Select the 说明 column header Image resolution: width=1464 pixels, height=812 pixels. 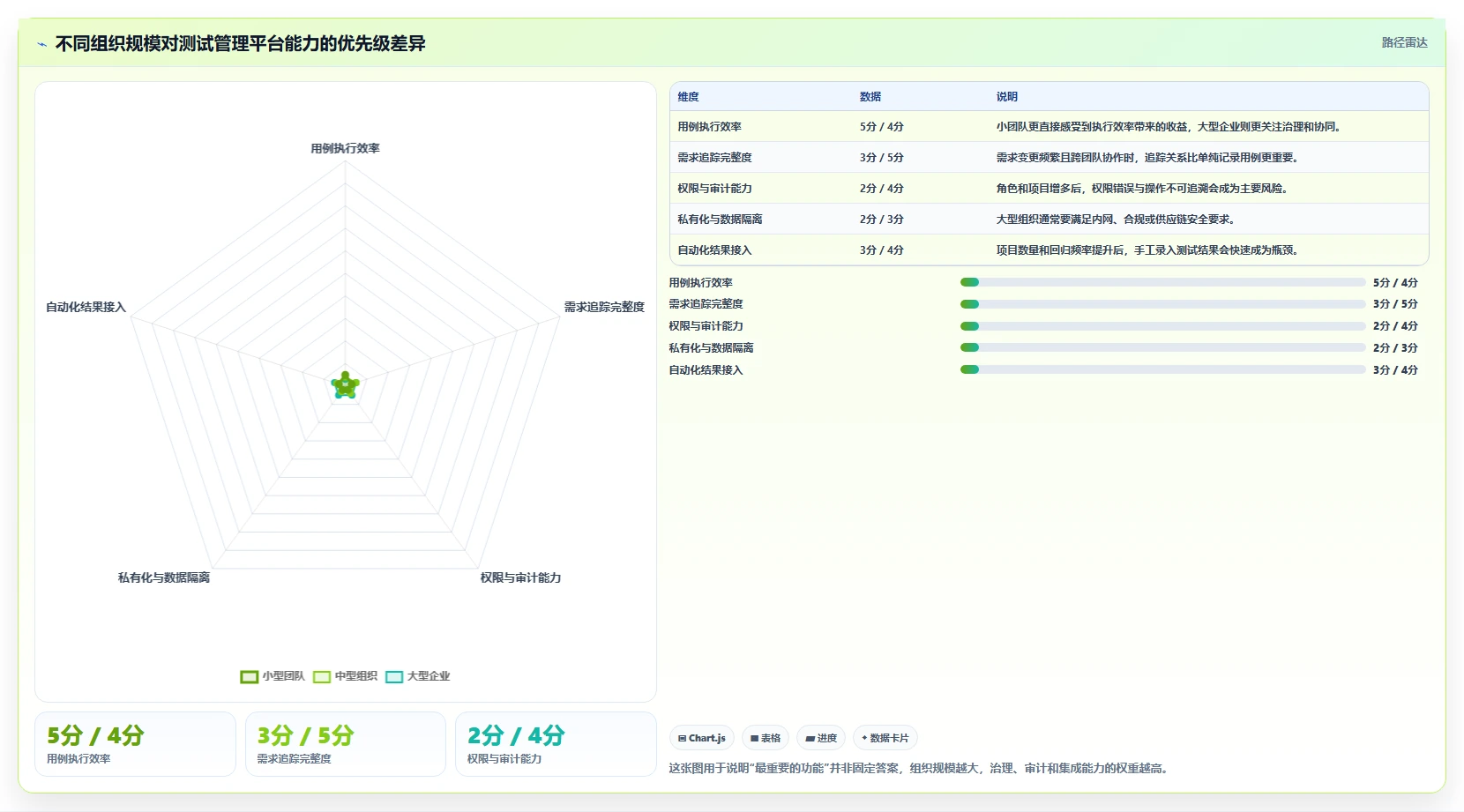1007,97
